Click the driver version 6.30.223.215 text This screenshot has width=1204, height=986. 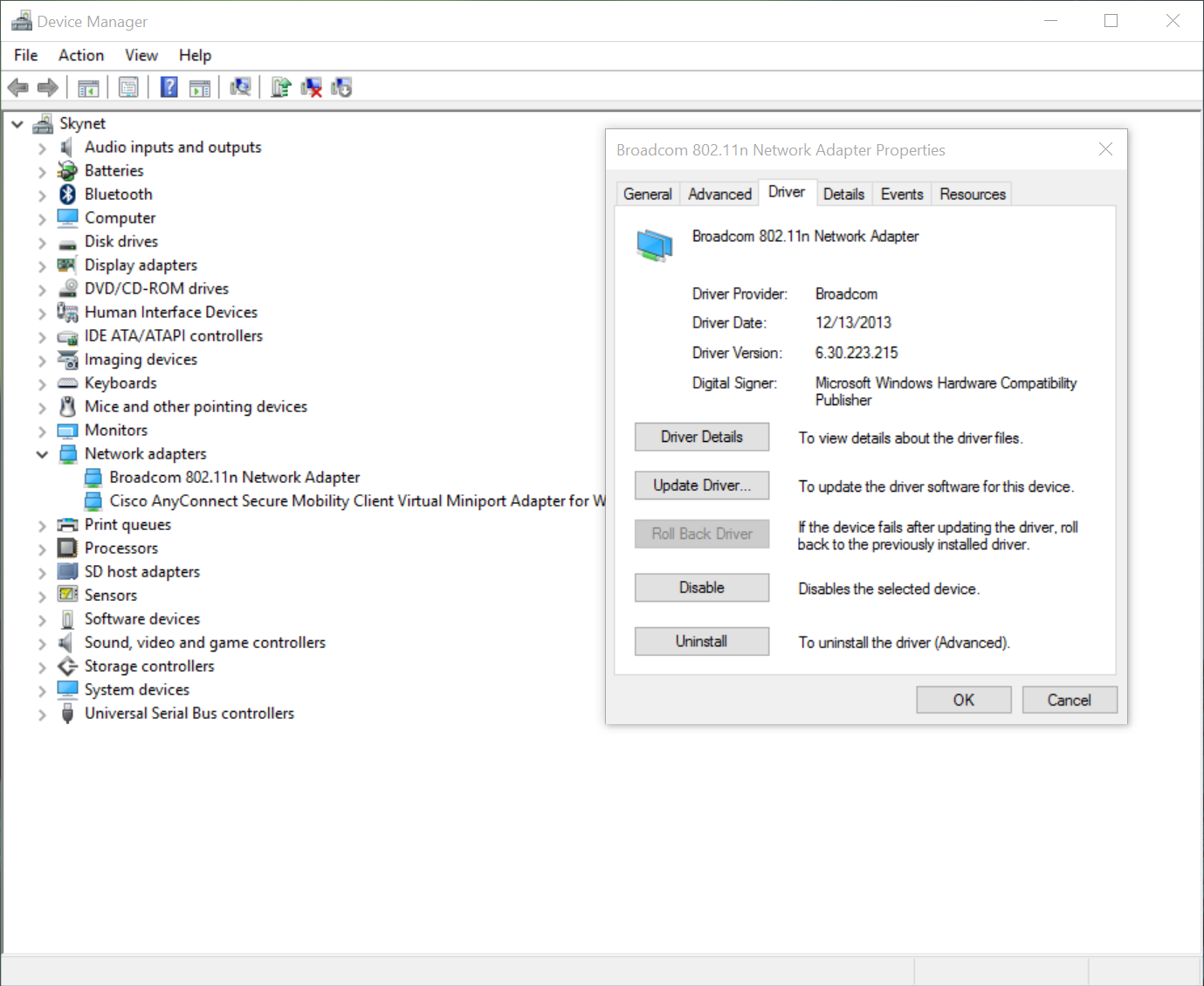(857, 353)
